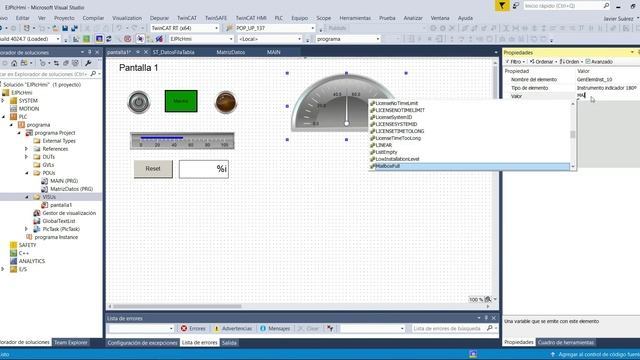Click the brown lamp indicator on canvas
Image resolution: width=640 pixels, height=360 pixels.
click(x=226, y=102)
